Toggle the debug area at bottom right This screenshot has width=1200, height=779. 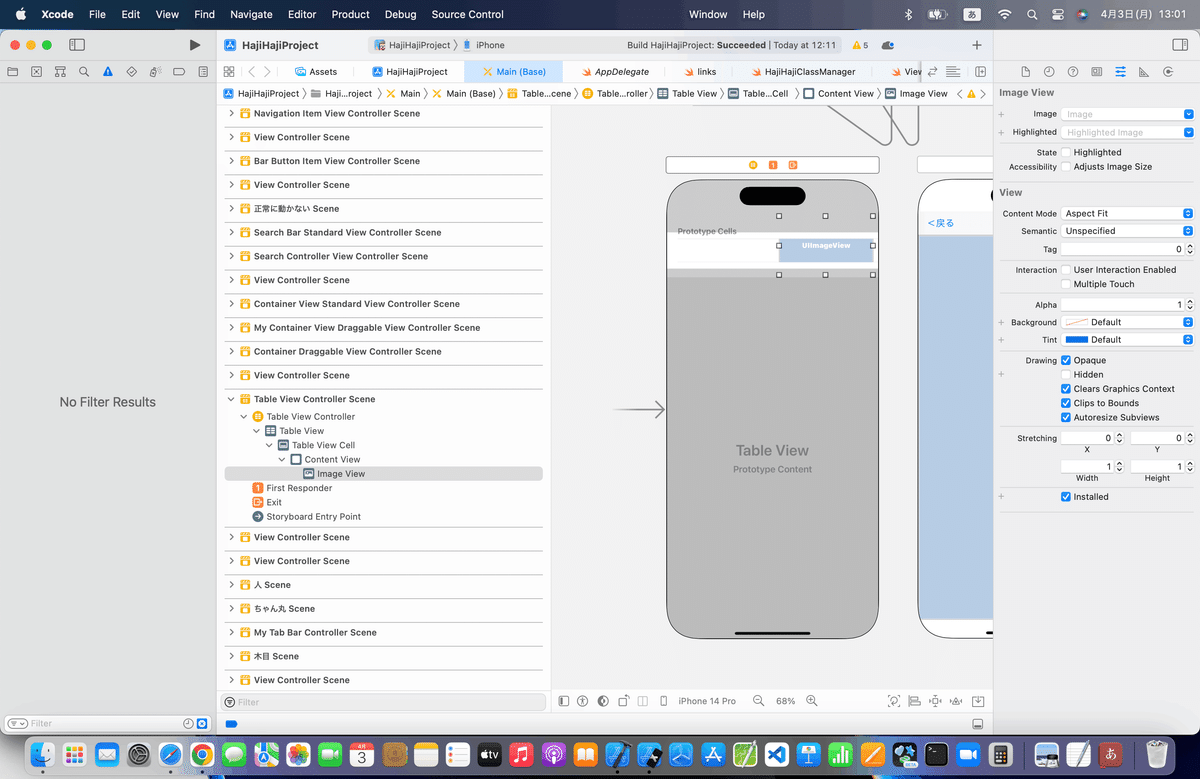(978, 724)
